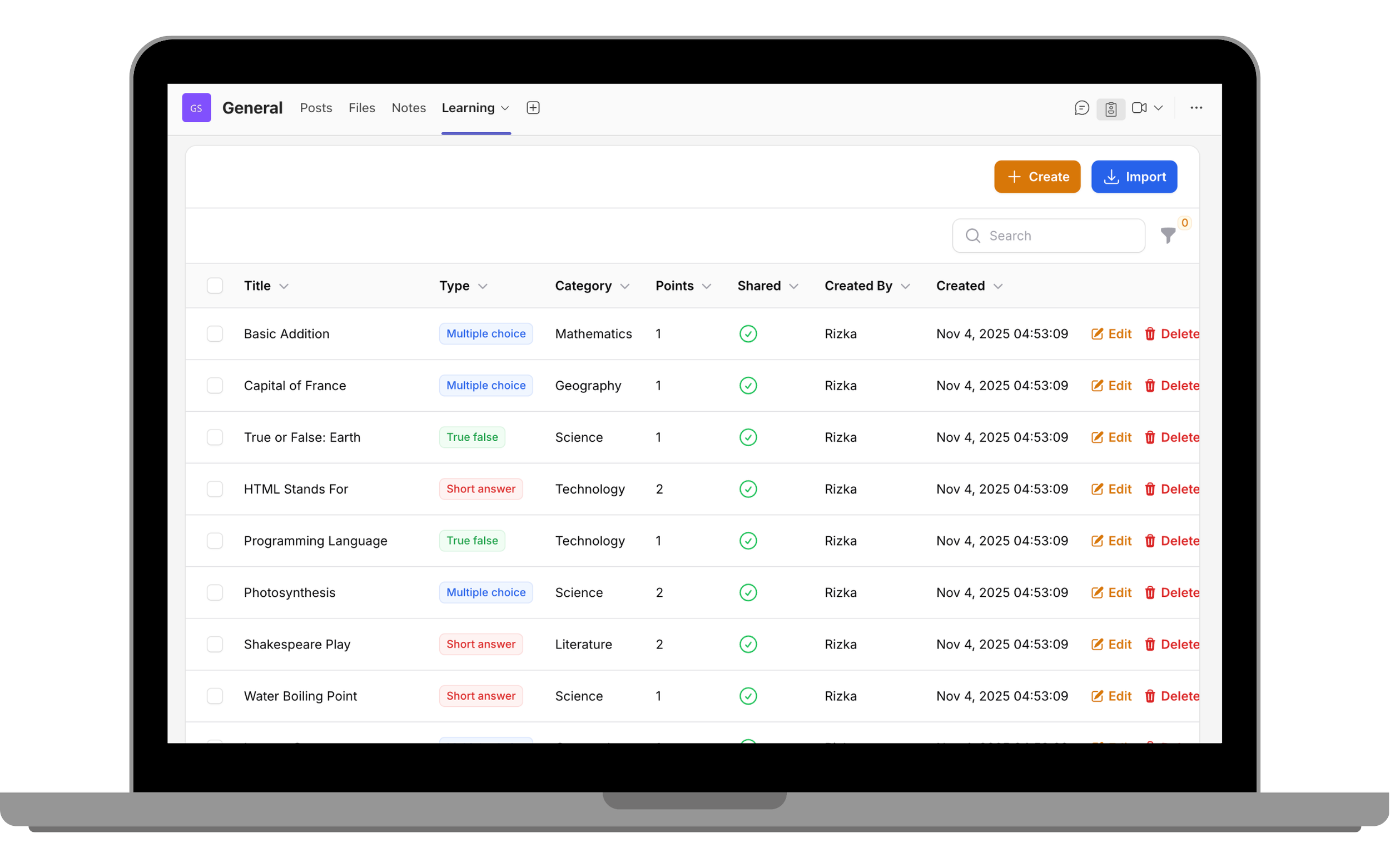
Task: Open the Notes tab
Action: pos(409,107)
